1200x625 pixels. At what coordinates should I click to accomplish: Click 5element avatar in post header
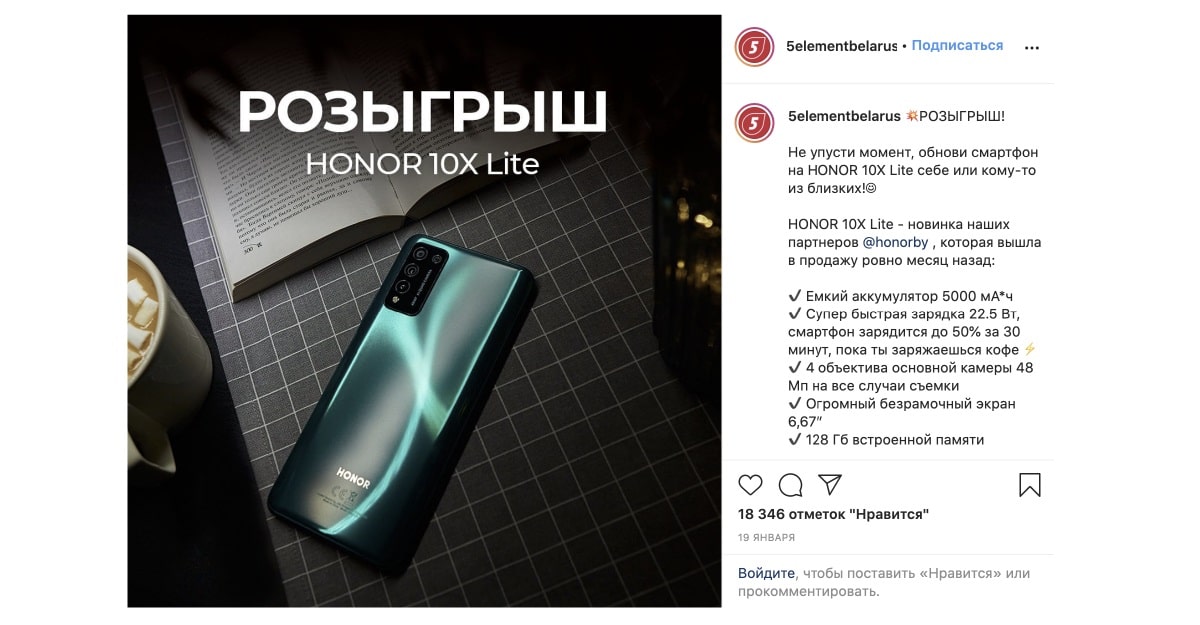tap(755, 46)
